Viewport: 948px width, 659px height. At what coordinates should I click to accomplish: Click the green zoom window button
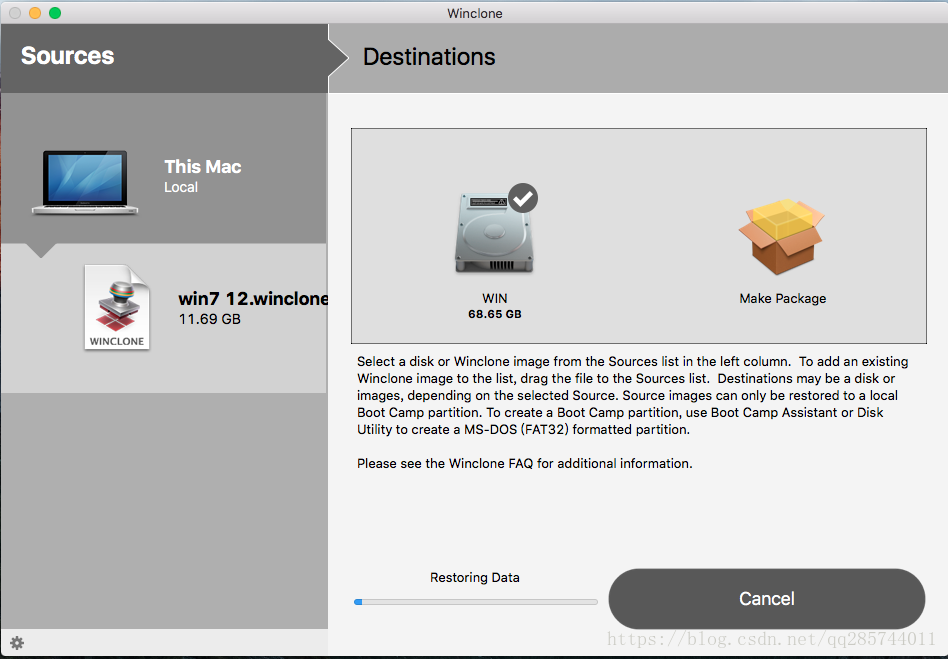55,13
